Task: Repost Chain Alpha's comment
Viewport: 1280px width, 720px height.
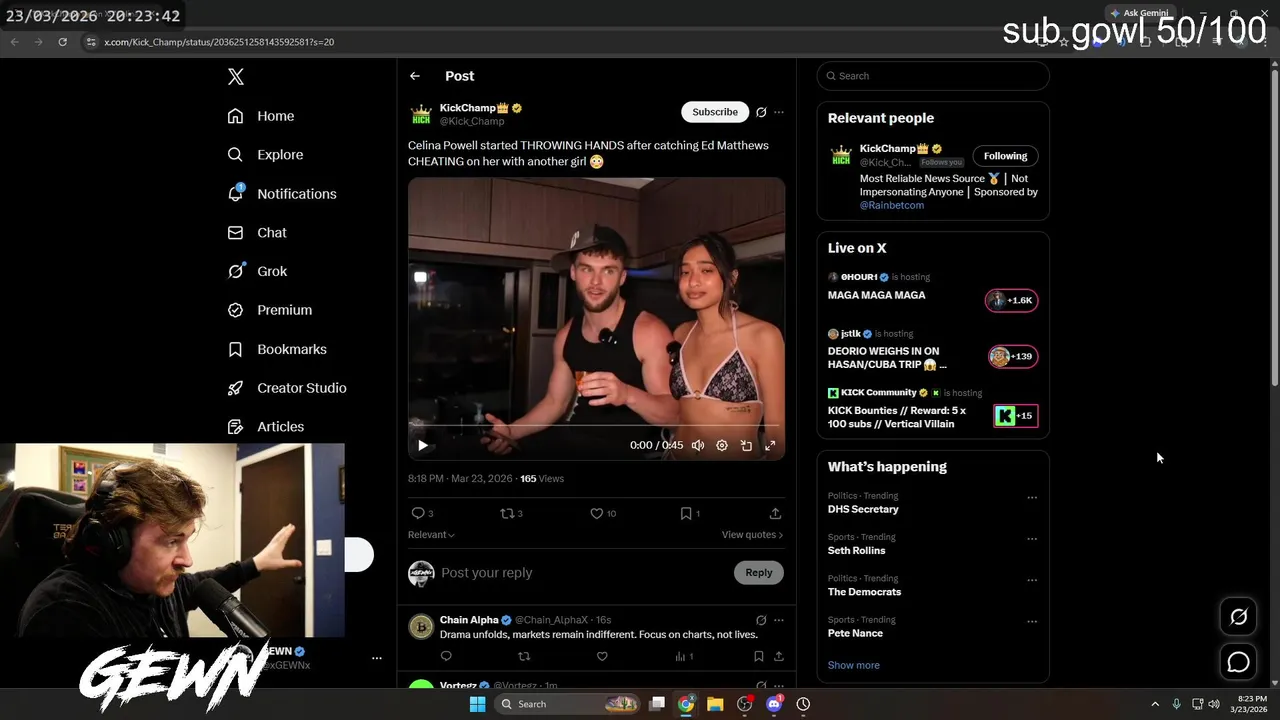Action: (524, 656)
